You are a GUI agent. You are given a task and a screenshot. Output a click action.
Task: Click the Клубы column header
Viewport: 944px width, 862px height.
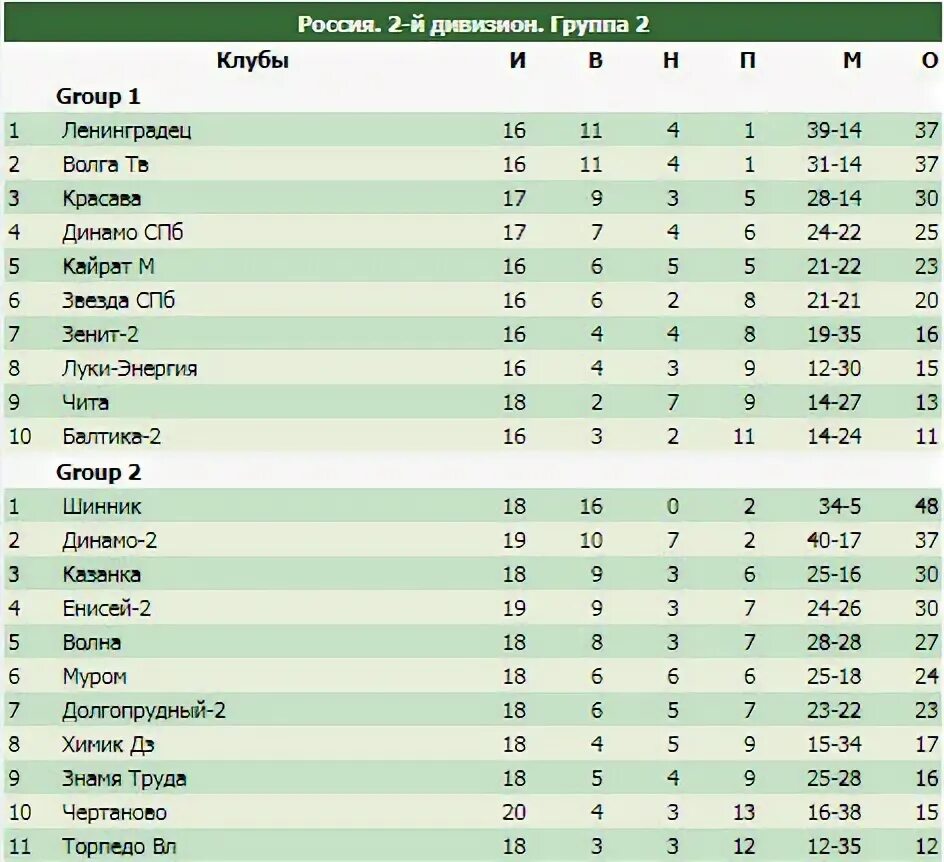point(252,60)
